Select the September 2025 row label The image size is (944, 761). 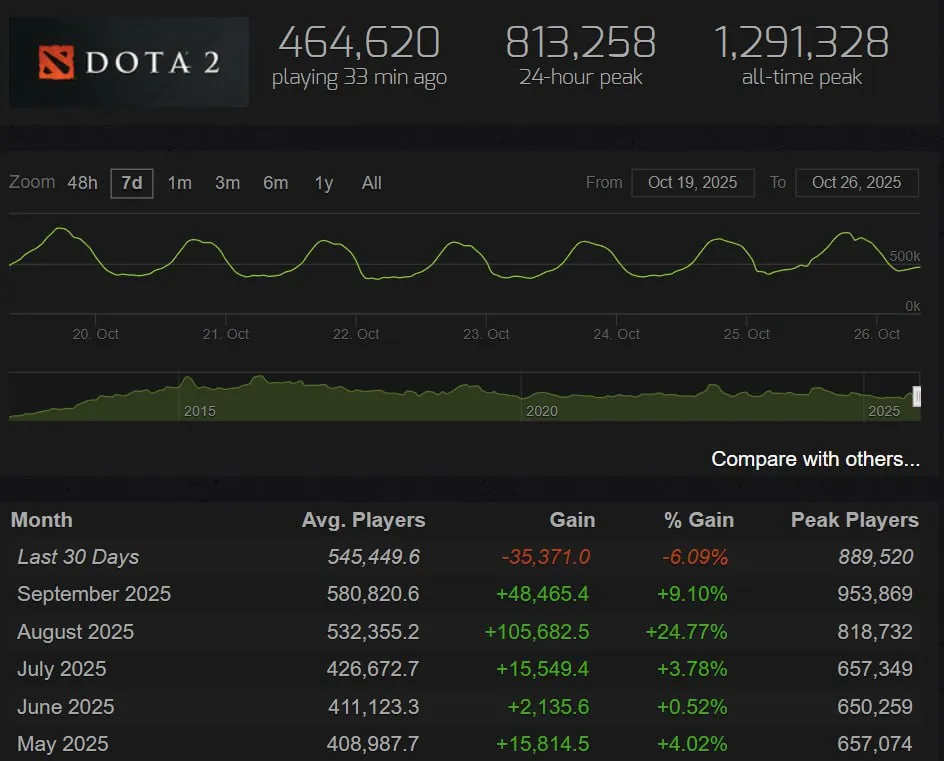pyautogui.click(x=94, y=594)
